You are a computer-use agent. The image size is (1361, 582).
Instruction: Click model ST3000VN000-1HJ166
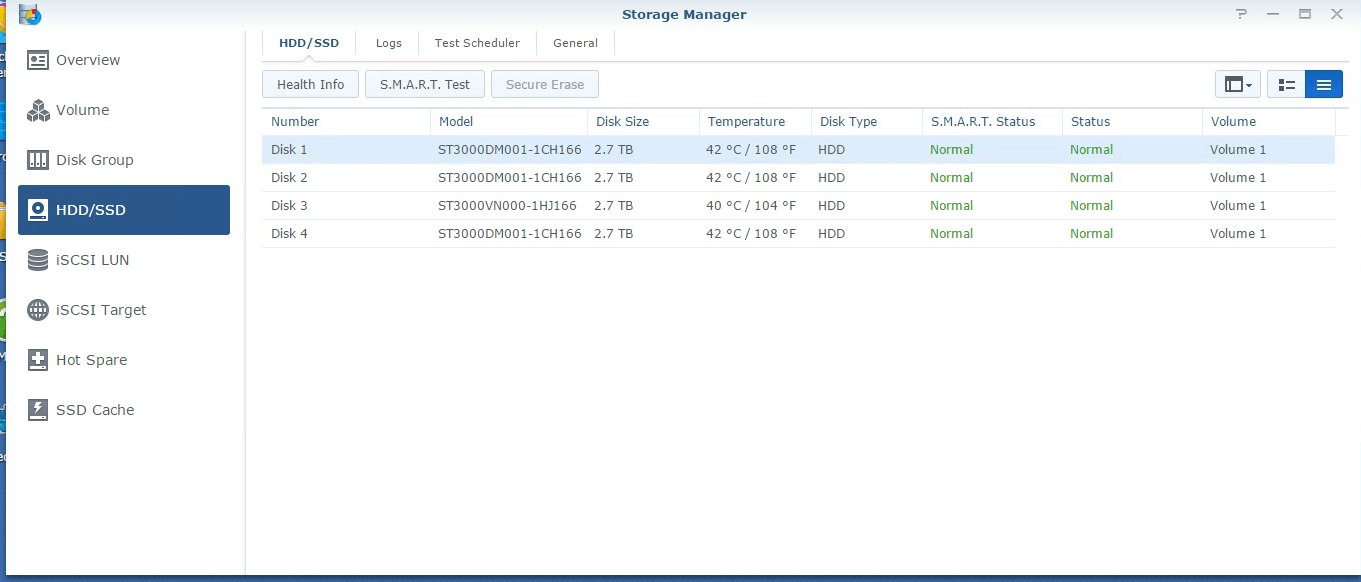click(x=507, y=206)
